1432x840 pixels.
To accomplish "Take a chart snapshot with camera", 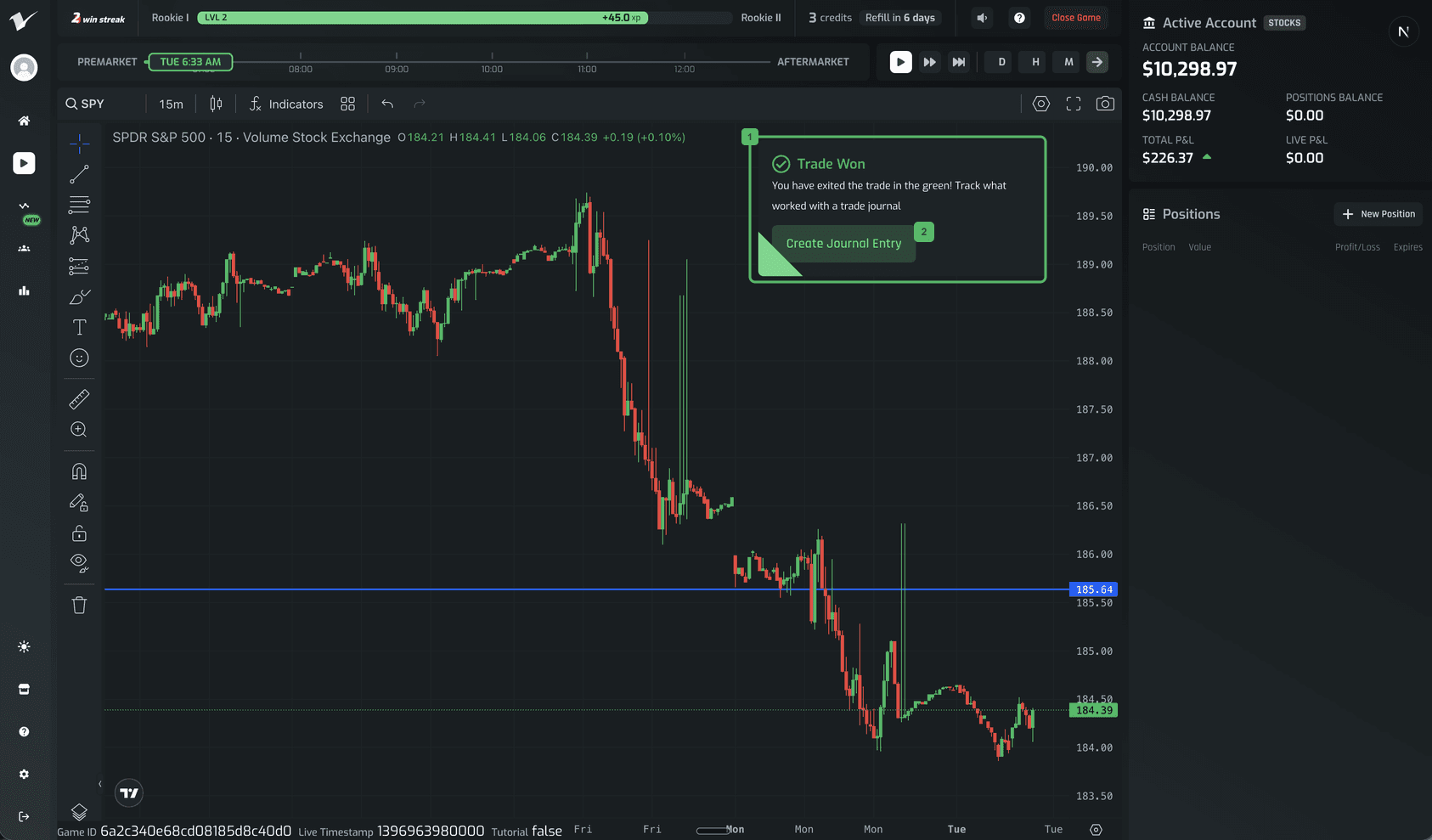I will click(x=1105, y=104).
